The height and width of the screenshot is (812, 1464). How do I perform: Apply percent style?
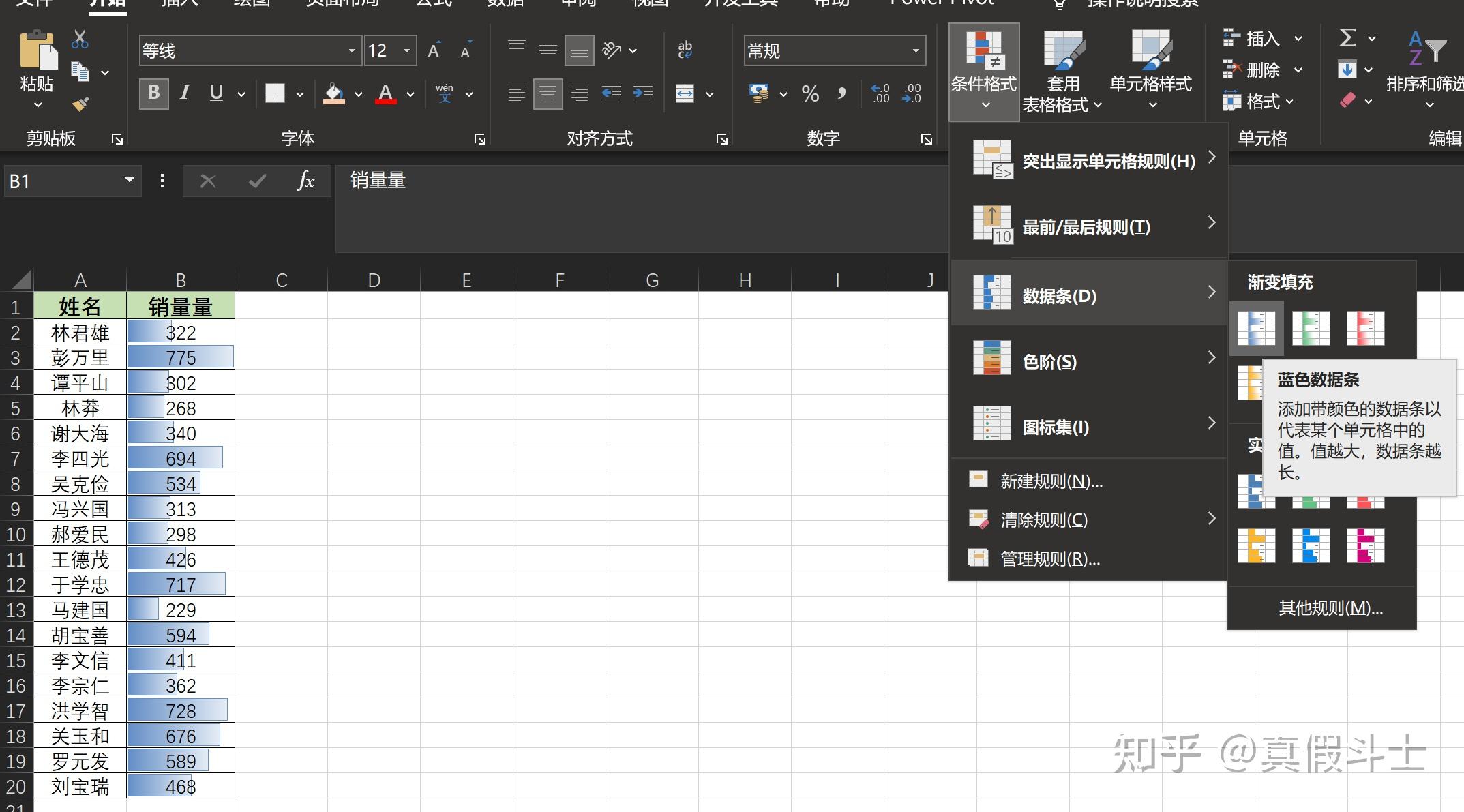(x=810, y=93)
